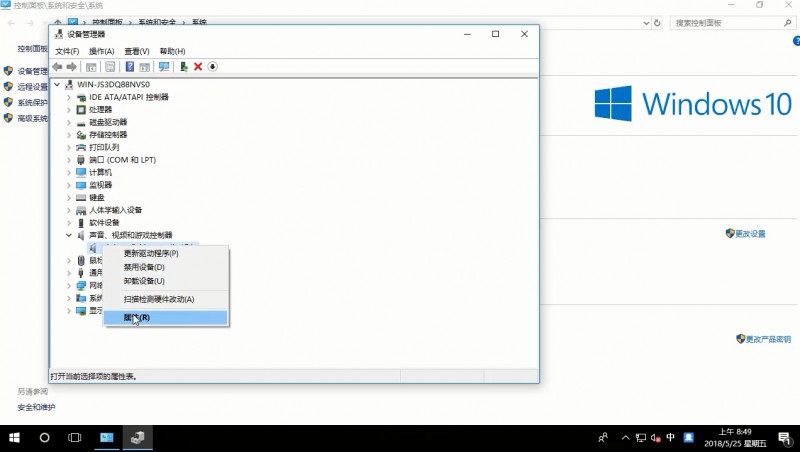The height and width of the screenshot is (452, 800).
Task: Choose 卸载设备(U) from the context menu
Action: [x=166, y=281]
